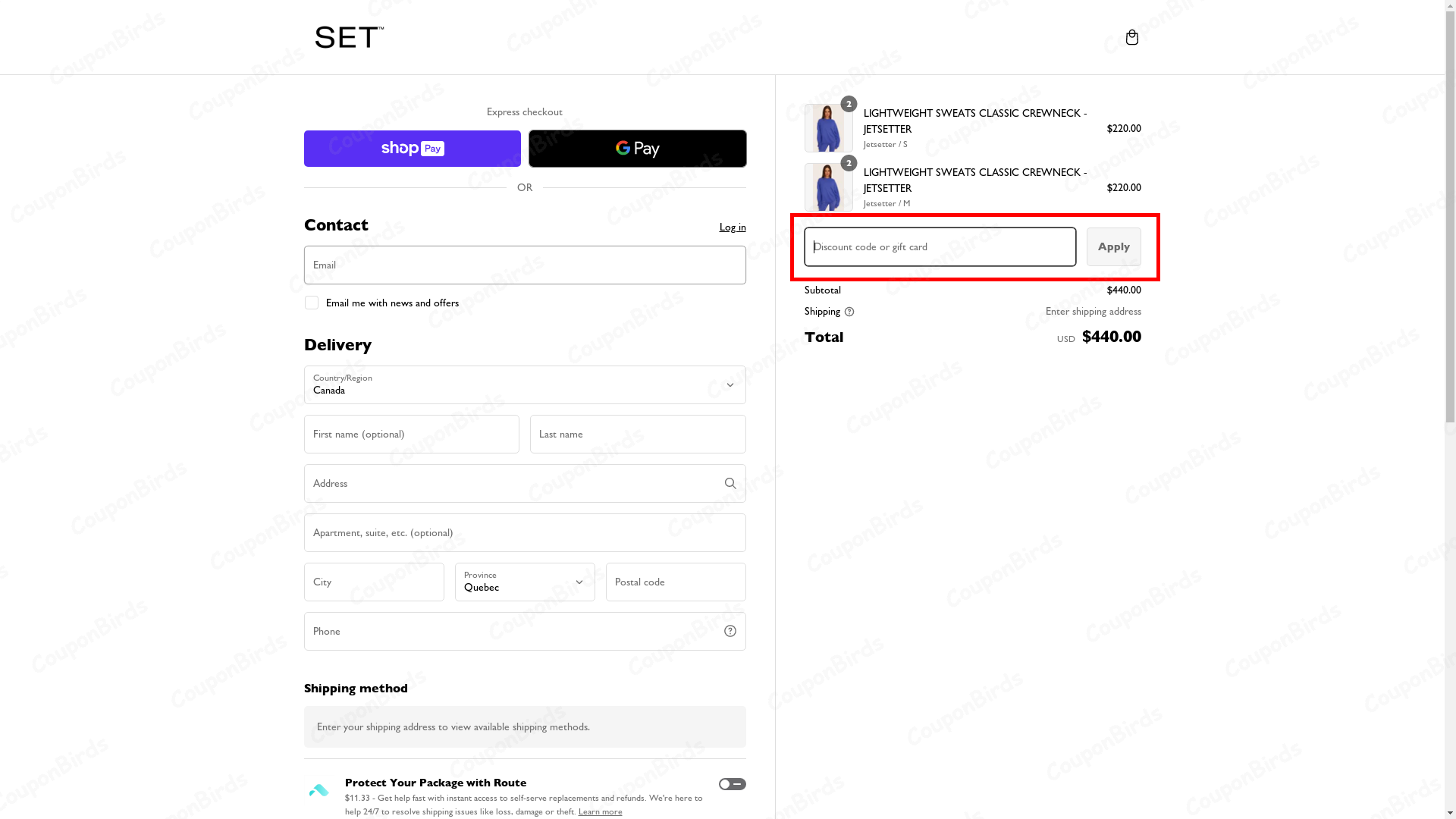The height and width of the screenshot is (819, 1456).
Task: Click the help icon in the Phone field
Action: 730,630
